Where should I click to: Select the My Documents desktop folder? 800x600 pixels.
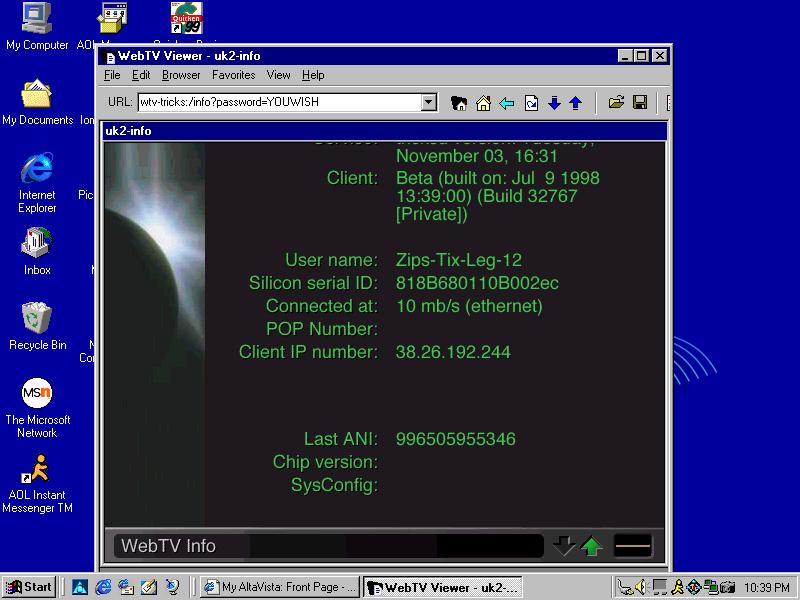(x=37, y=102)
